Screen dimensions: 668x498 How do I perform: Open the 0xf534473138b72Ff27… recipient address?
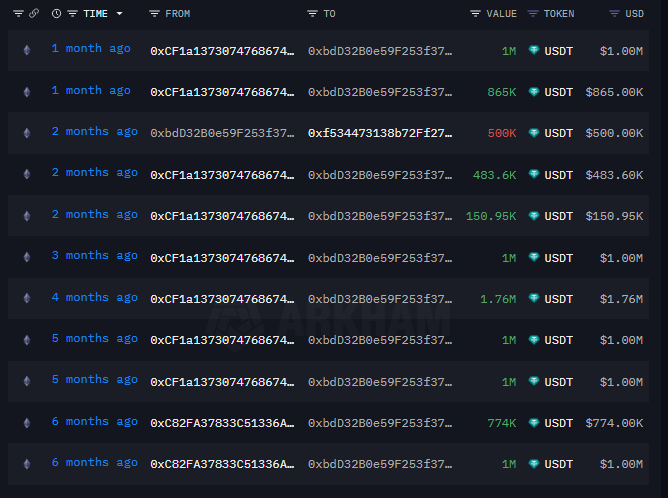pos(380,133)
